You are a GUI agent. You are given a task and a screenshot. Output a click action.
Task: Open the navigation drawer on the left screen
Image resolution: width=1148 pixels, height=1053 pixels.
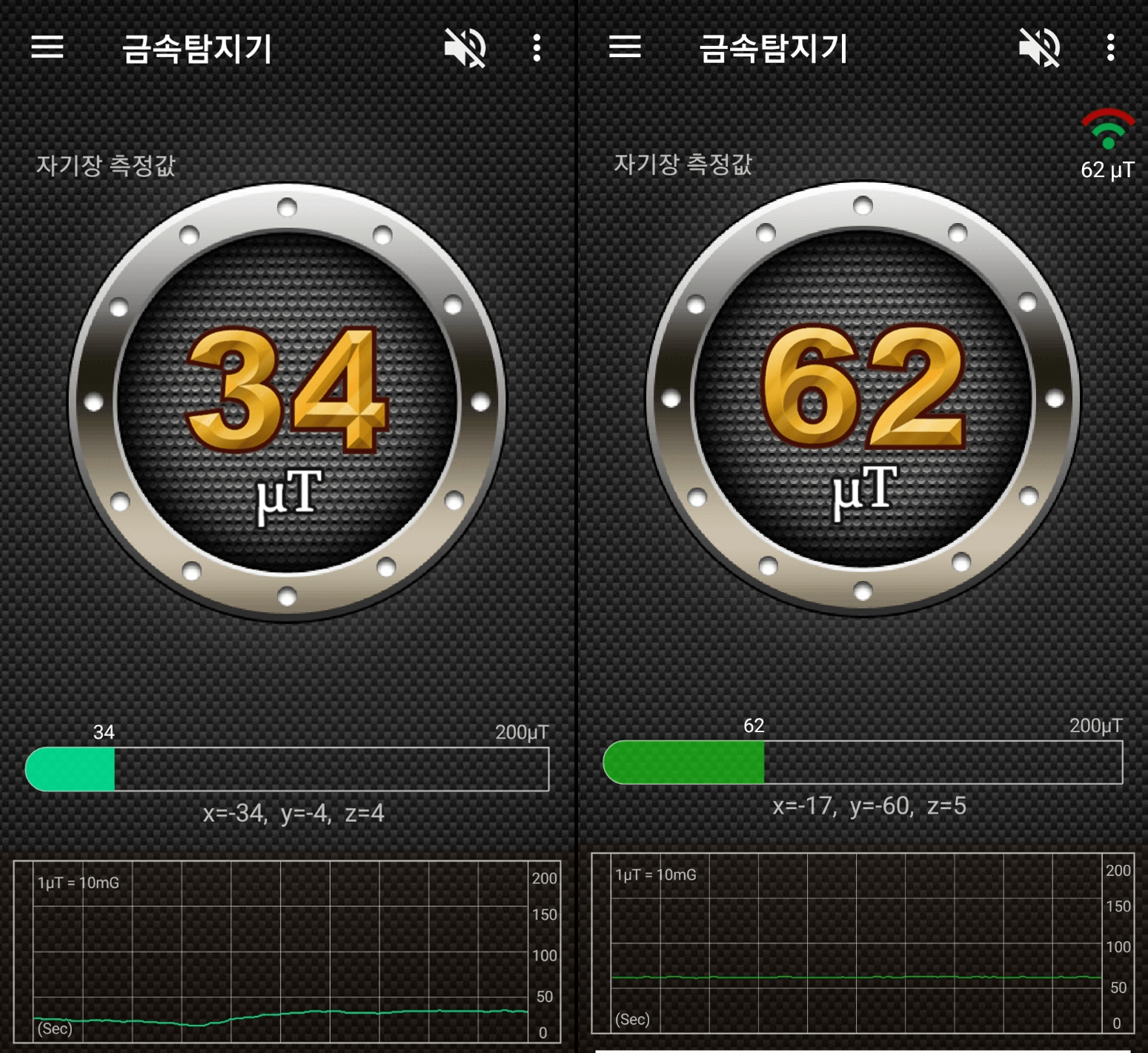(47, 47)
